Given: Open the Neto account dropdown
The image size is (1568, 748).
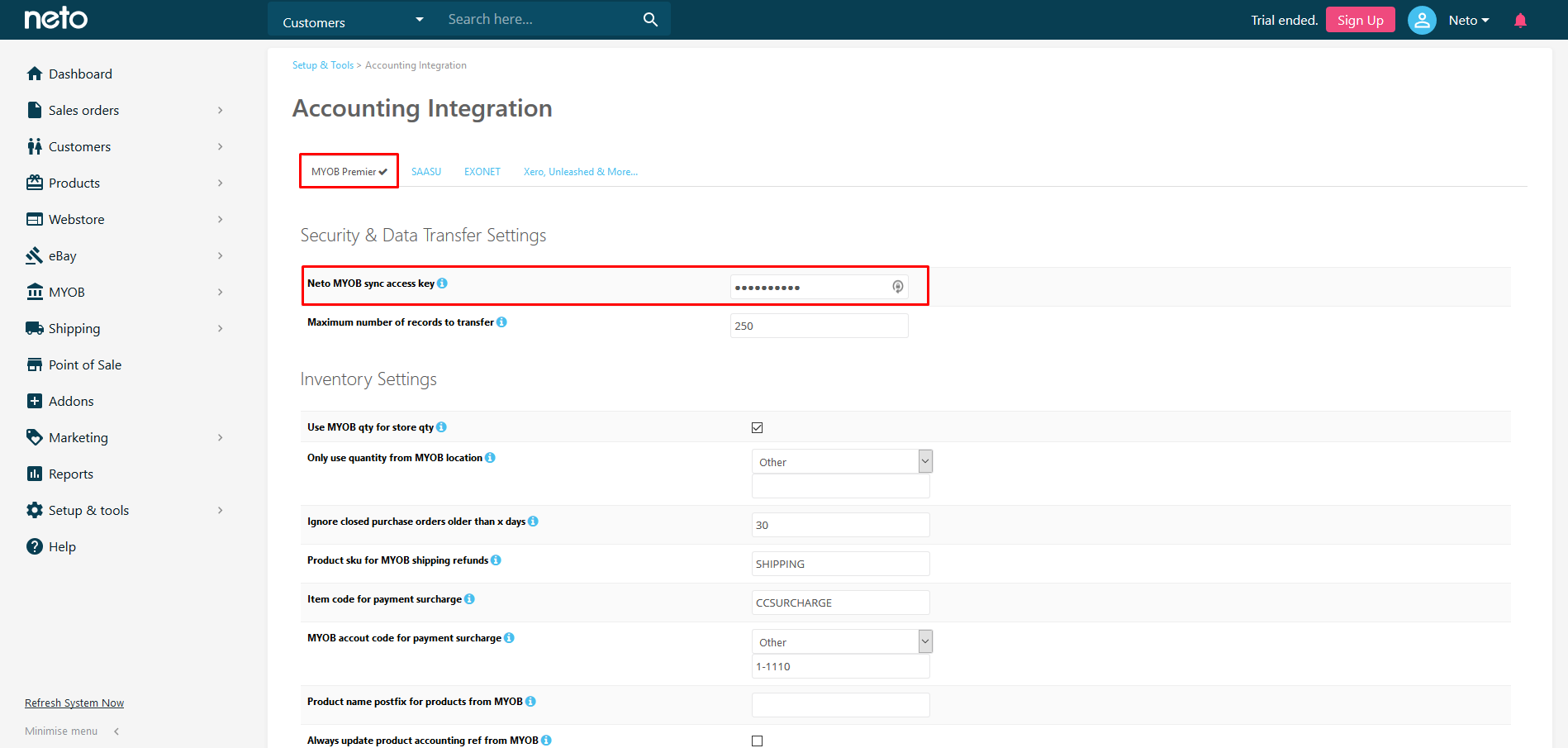Looking at the screenshot, I should click(1469, 20).
